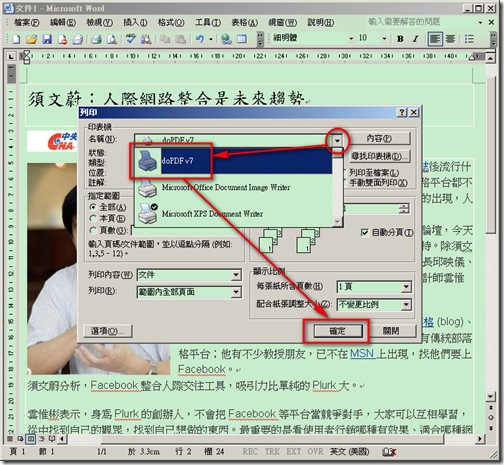Click the Research icon beside spell check
This screenshot has height=465, width=504.
coord(146,39)
